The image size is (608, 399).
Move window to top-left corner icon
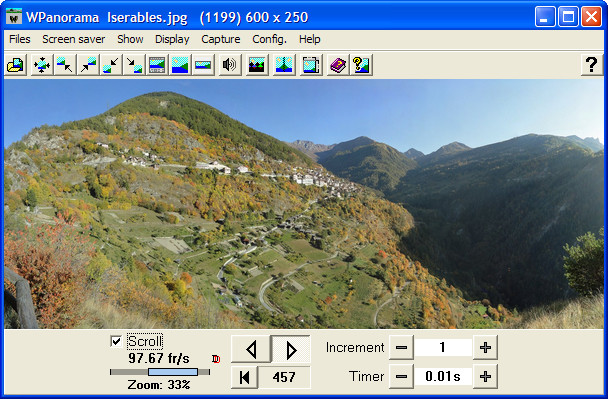click(64, 64)
